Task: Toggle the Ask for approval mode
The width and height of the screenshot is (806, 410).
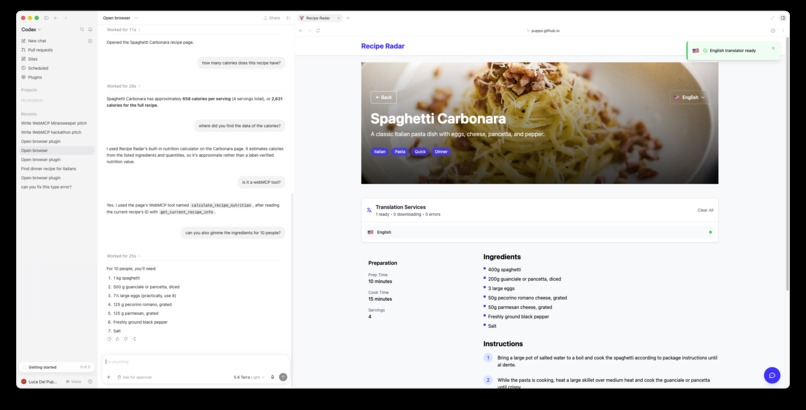Action: click(135, 377)
